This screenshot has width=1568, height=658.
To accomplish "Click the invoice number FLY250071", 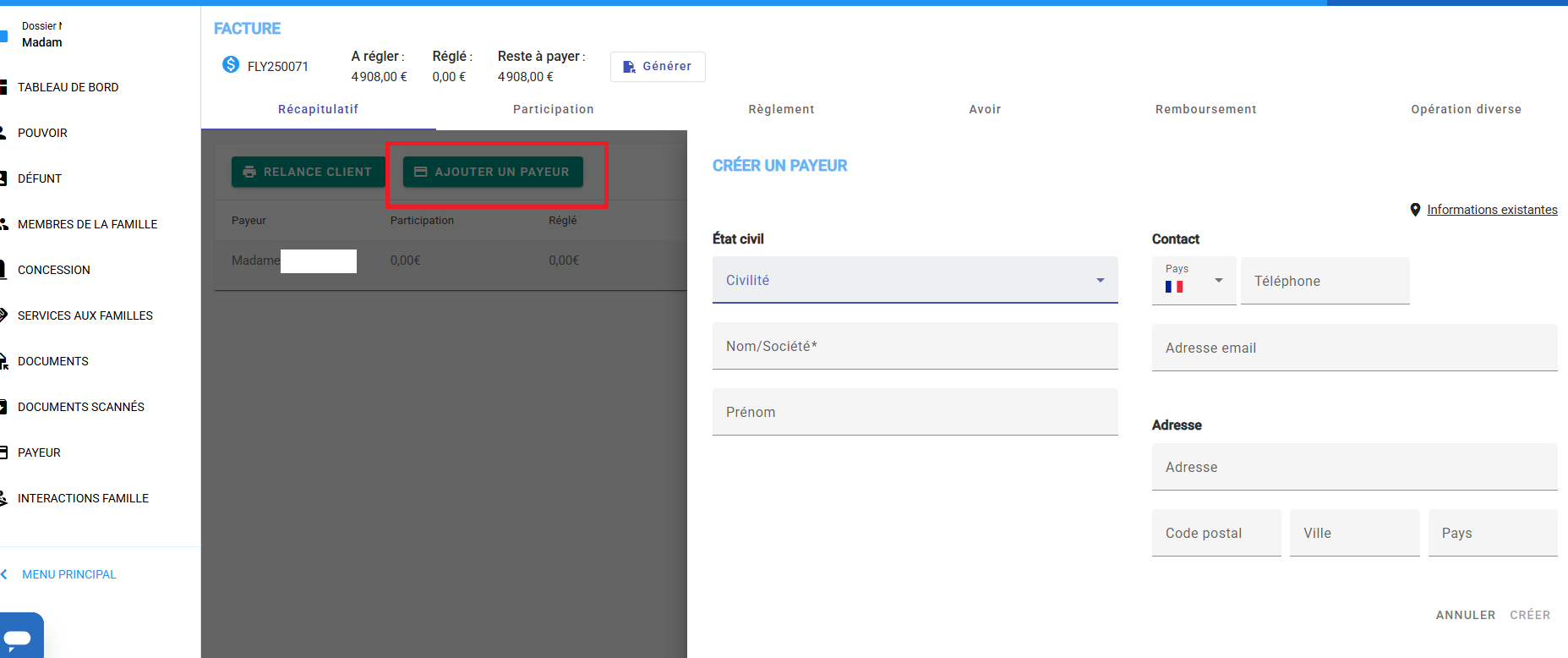I will pos(277,67).
